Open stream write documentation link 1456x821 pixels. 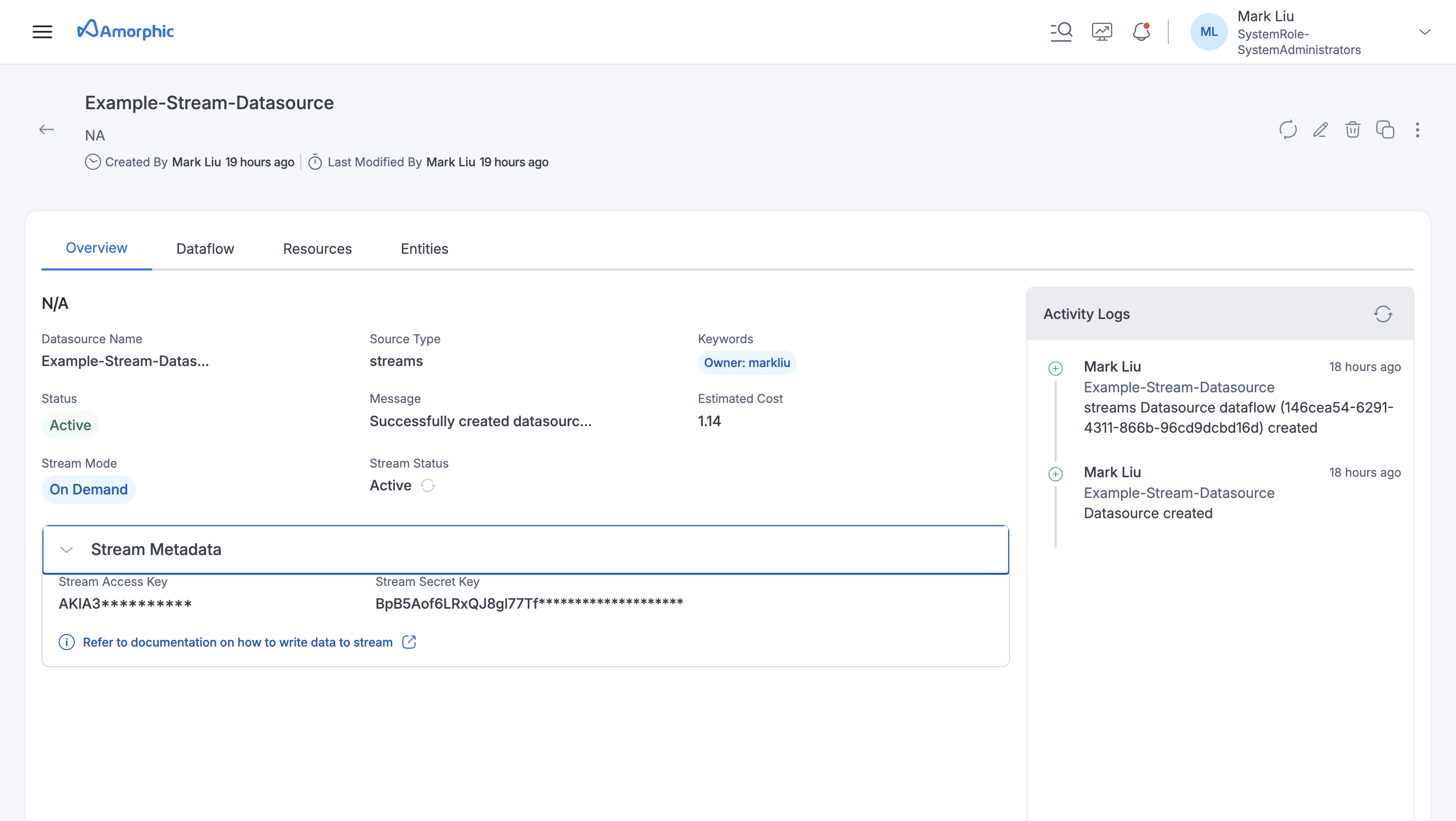[238, 643]
